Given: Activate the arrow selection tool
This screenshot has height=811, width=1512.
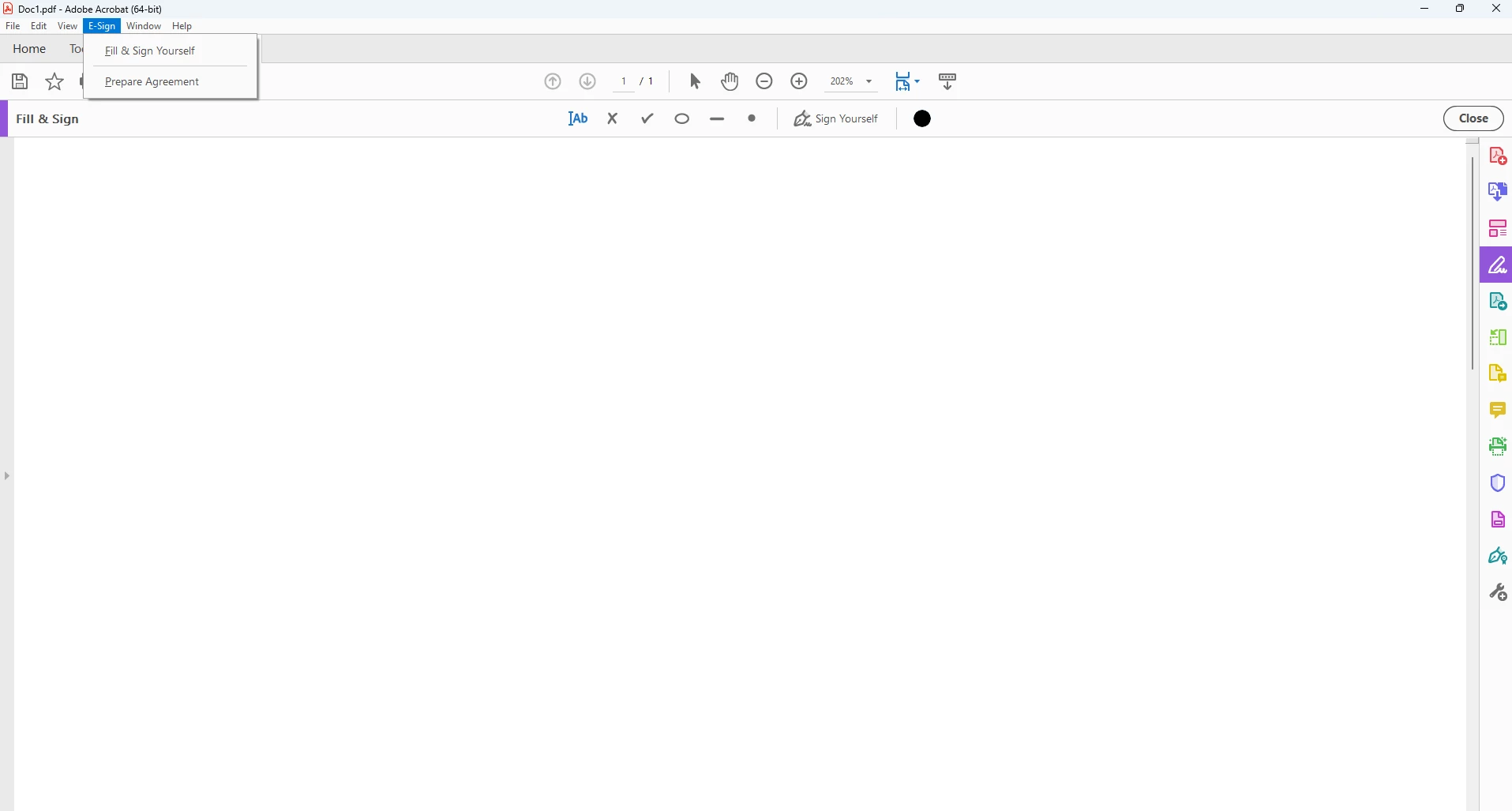Looking at the screenshot, I should coord(695,81).
